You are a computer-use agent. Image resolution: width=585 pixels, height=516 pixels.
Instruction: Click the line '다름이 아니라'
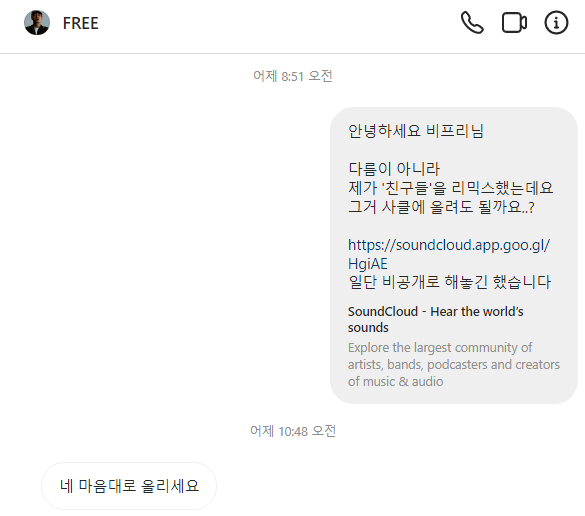(394, 169)
